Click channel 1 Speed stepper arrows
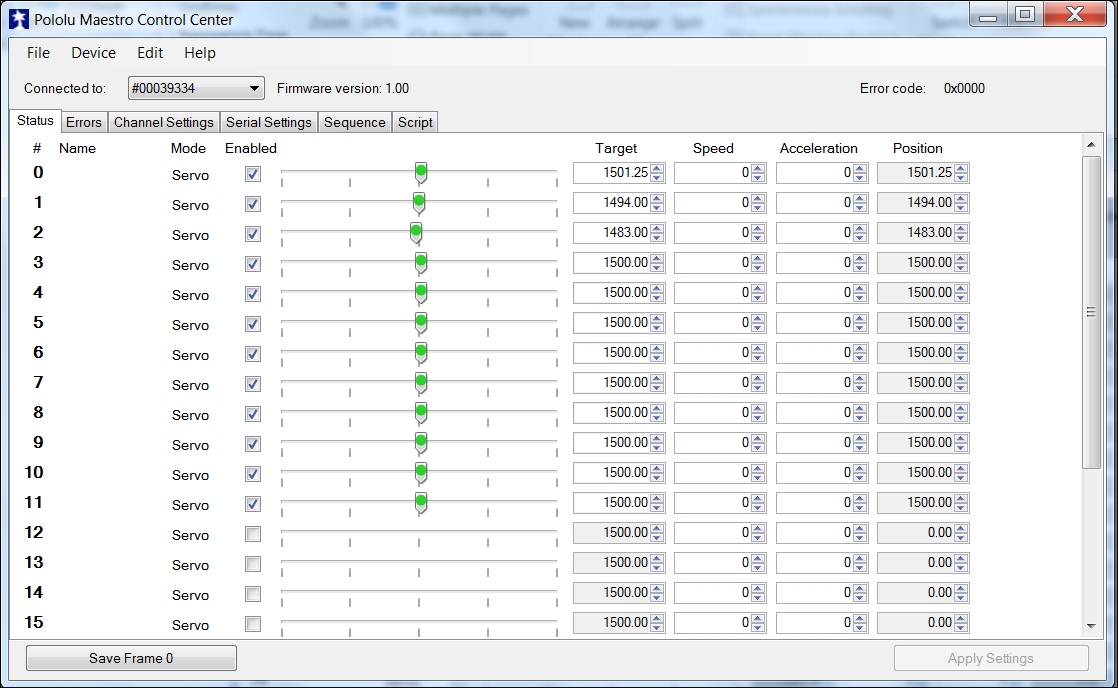Image resolution: width=1118 pixels, height=688 pixels. click(x=758, y=202)
